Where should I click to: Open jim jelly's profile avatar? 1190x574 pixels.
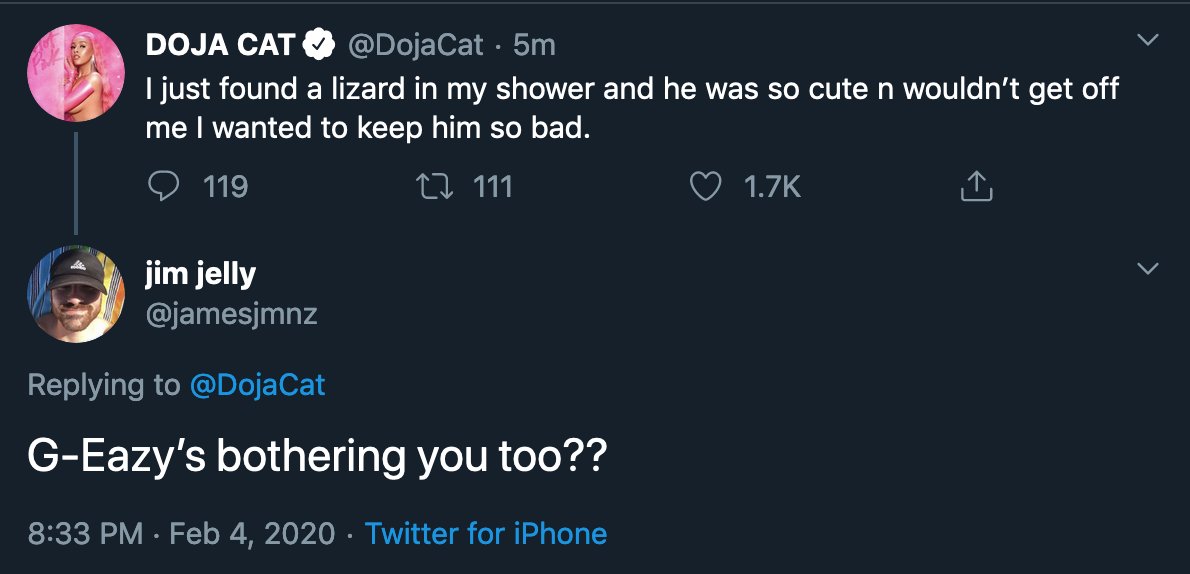(75, 294)
